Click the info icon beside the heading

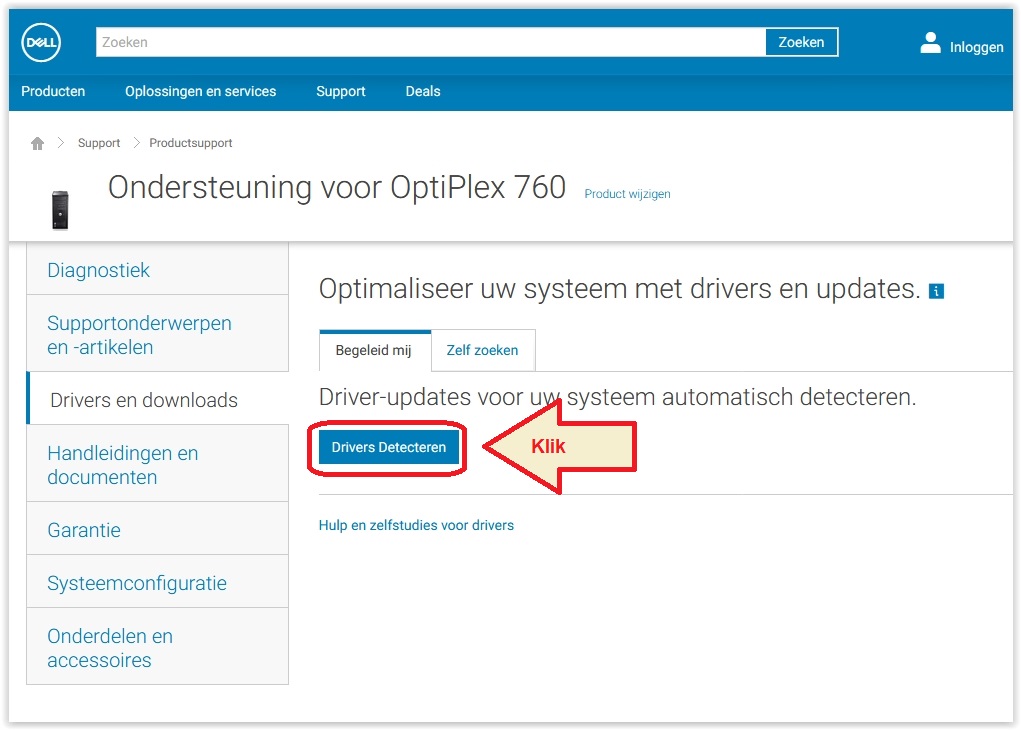936,291
